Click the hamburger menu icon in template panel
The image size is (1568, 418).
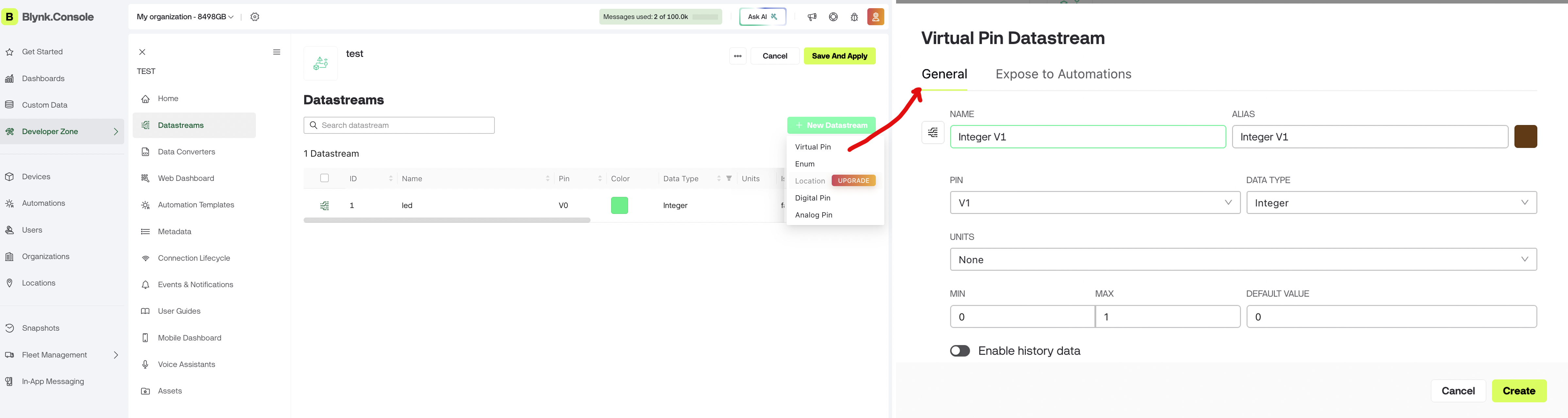coord(276,52)
